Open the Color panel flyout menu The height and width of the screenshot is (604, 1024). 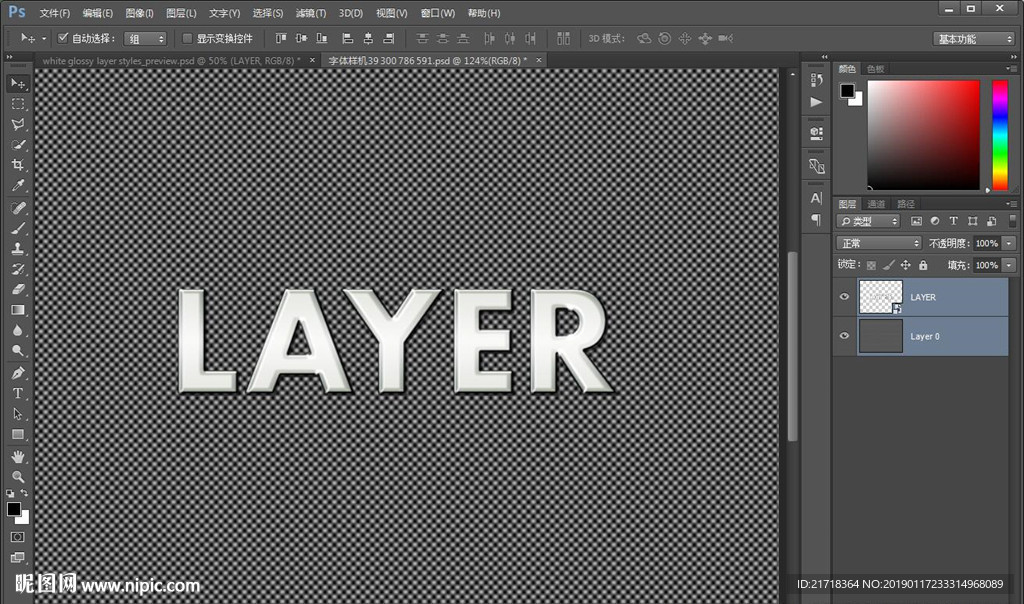[1011, 69]
